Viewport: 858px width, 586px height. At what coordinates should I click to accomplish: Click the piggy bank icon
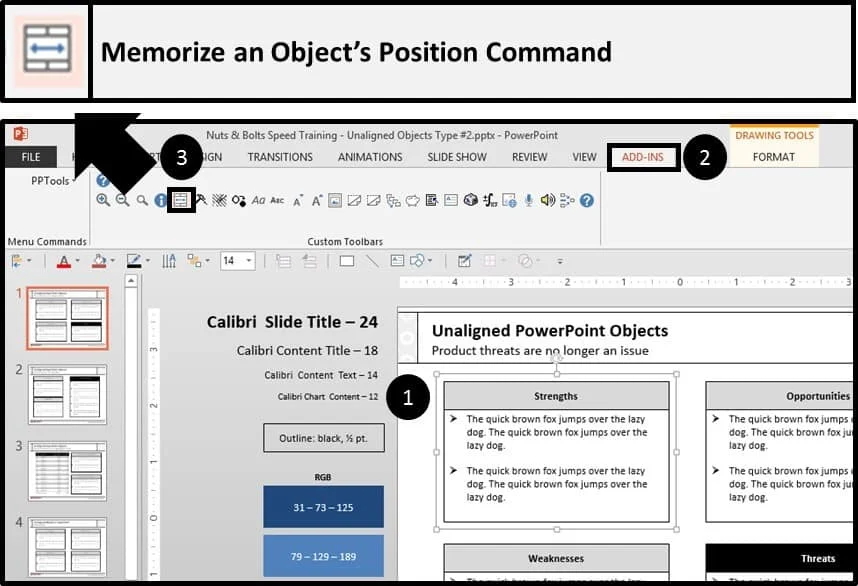[x=413, y=201]
